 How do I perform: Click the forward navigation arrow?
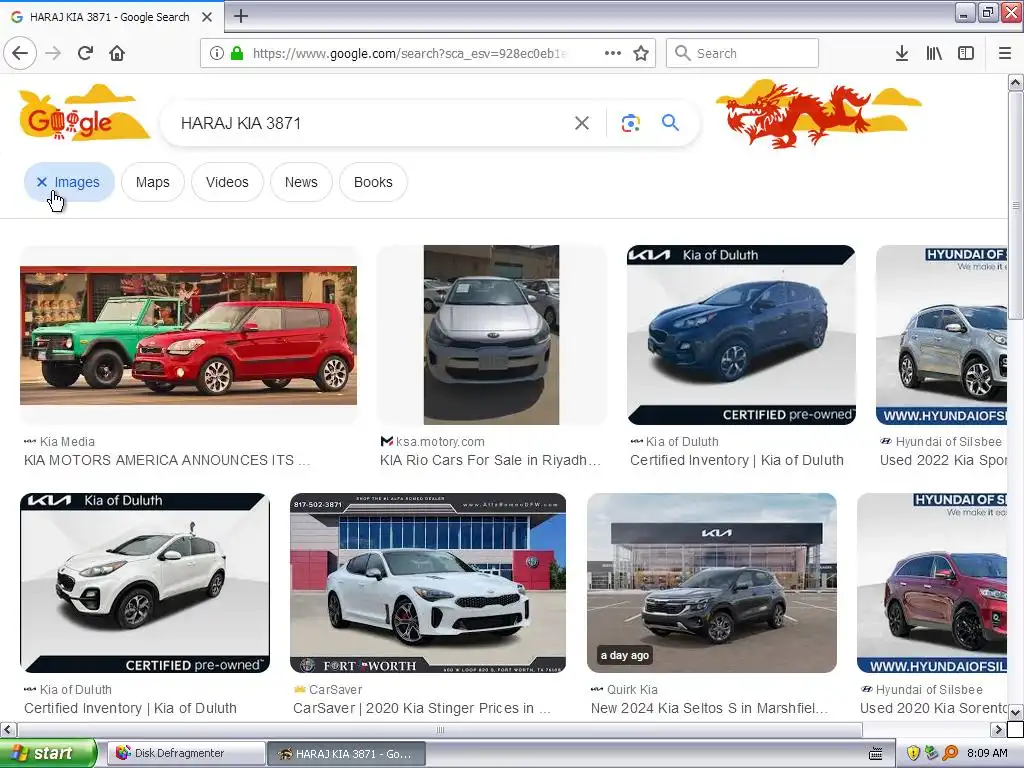(x=53, y=53)
